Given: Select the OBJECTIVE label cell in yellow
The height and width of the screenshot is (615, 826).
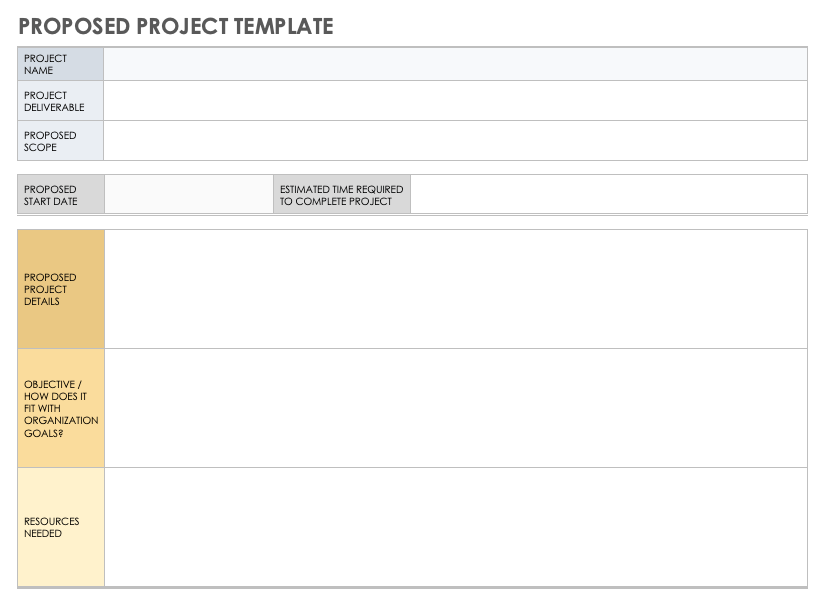Looking at the screenshot, I should [61, 408].
